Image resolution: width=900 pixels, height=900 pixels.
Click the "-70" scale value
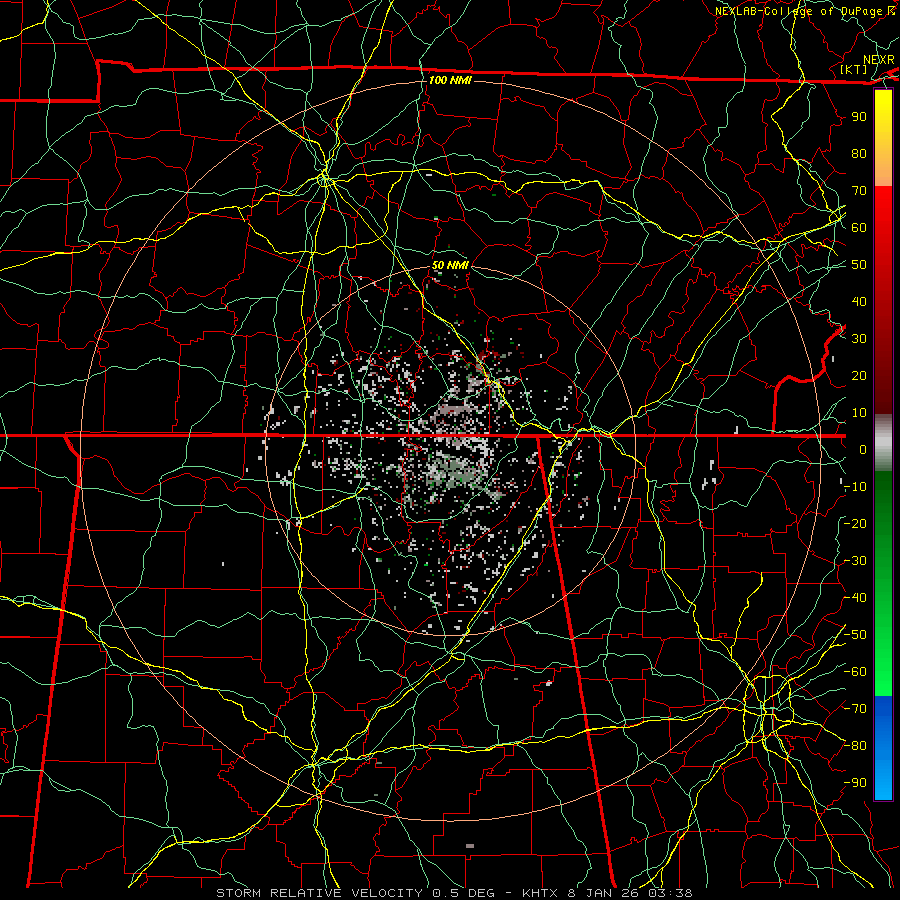pyautogui.click(x=855, y=709)
